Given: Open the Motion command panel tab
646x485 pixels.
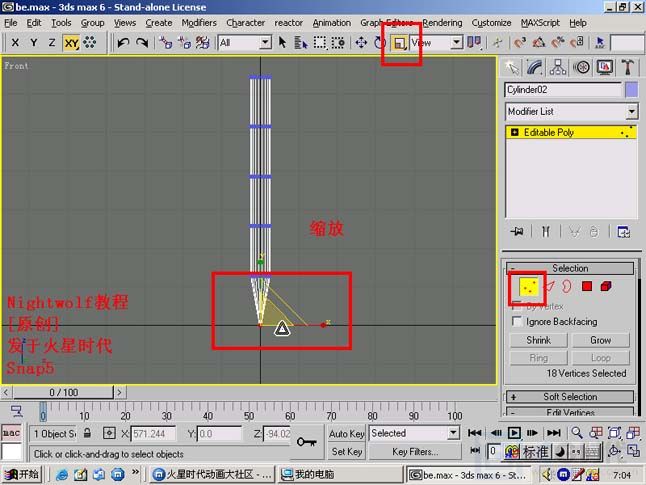Looking at the screenshot, I should pos(581,68).
